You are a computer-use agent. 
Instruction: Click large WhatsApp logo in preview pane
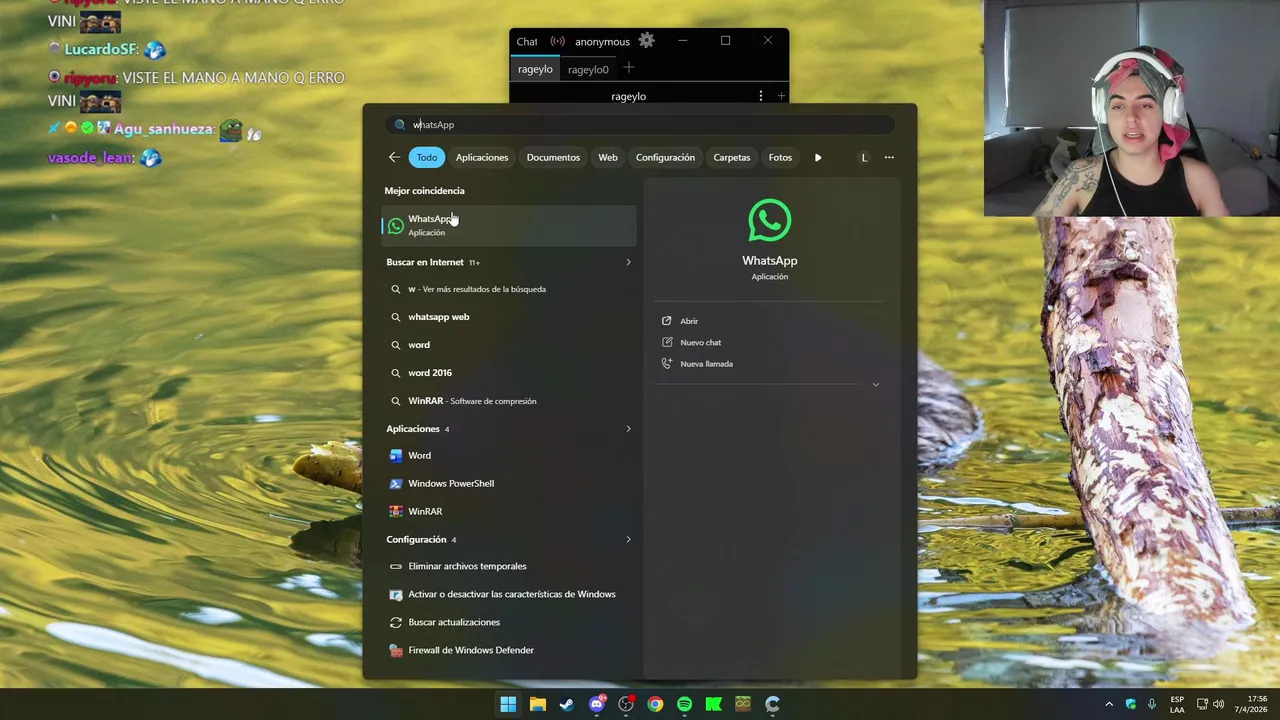coord(770,221)
